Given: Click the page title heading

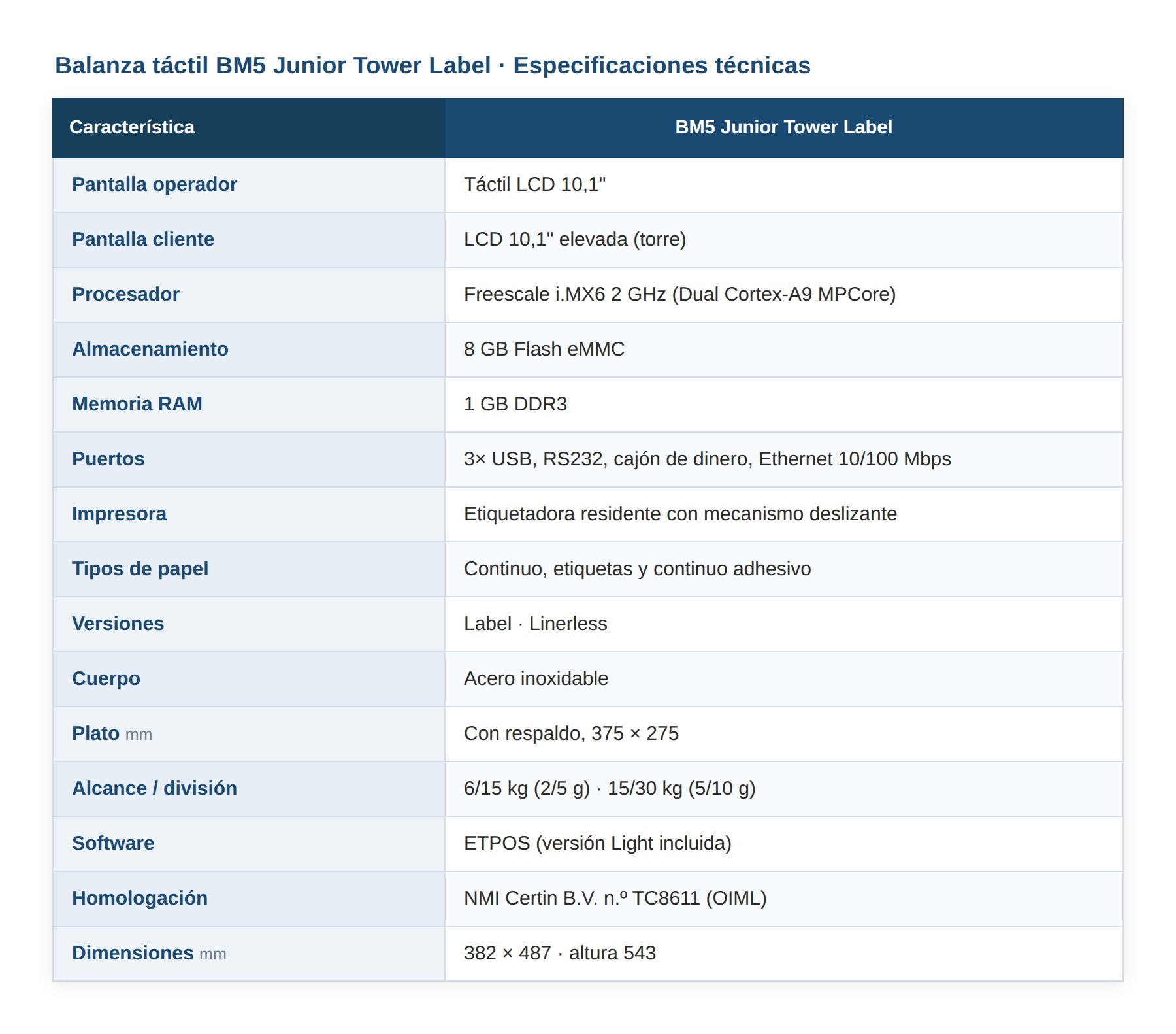Looking at the screenshot, I should tap(433, 65).
